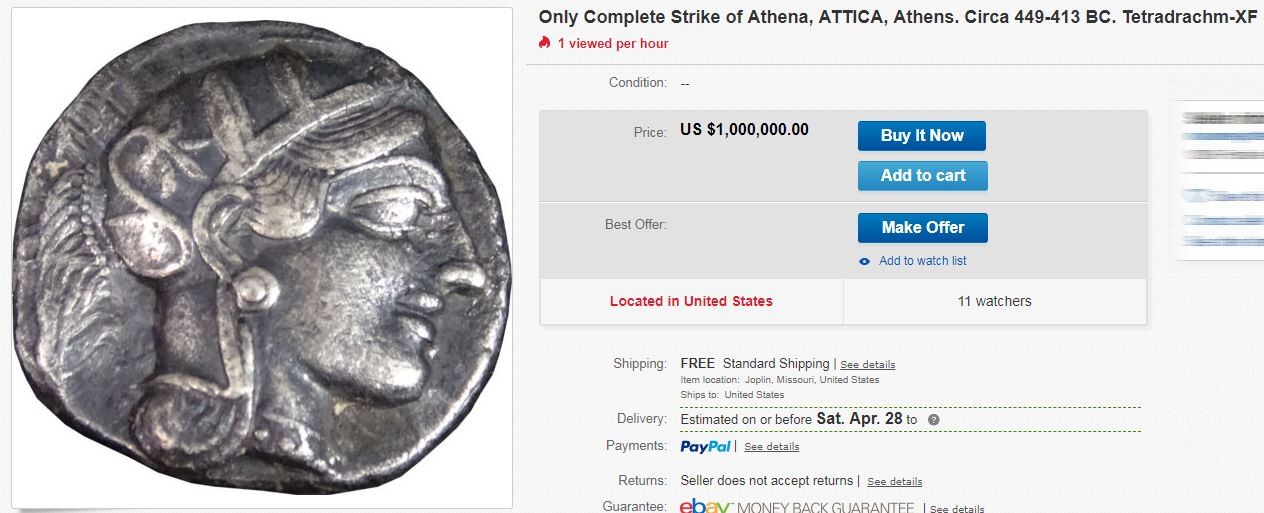Open See details for Payments
Viewport: 1264px width, 513px height.
[771, 447]
